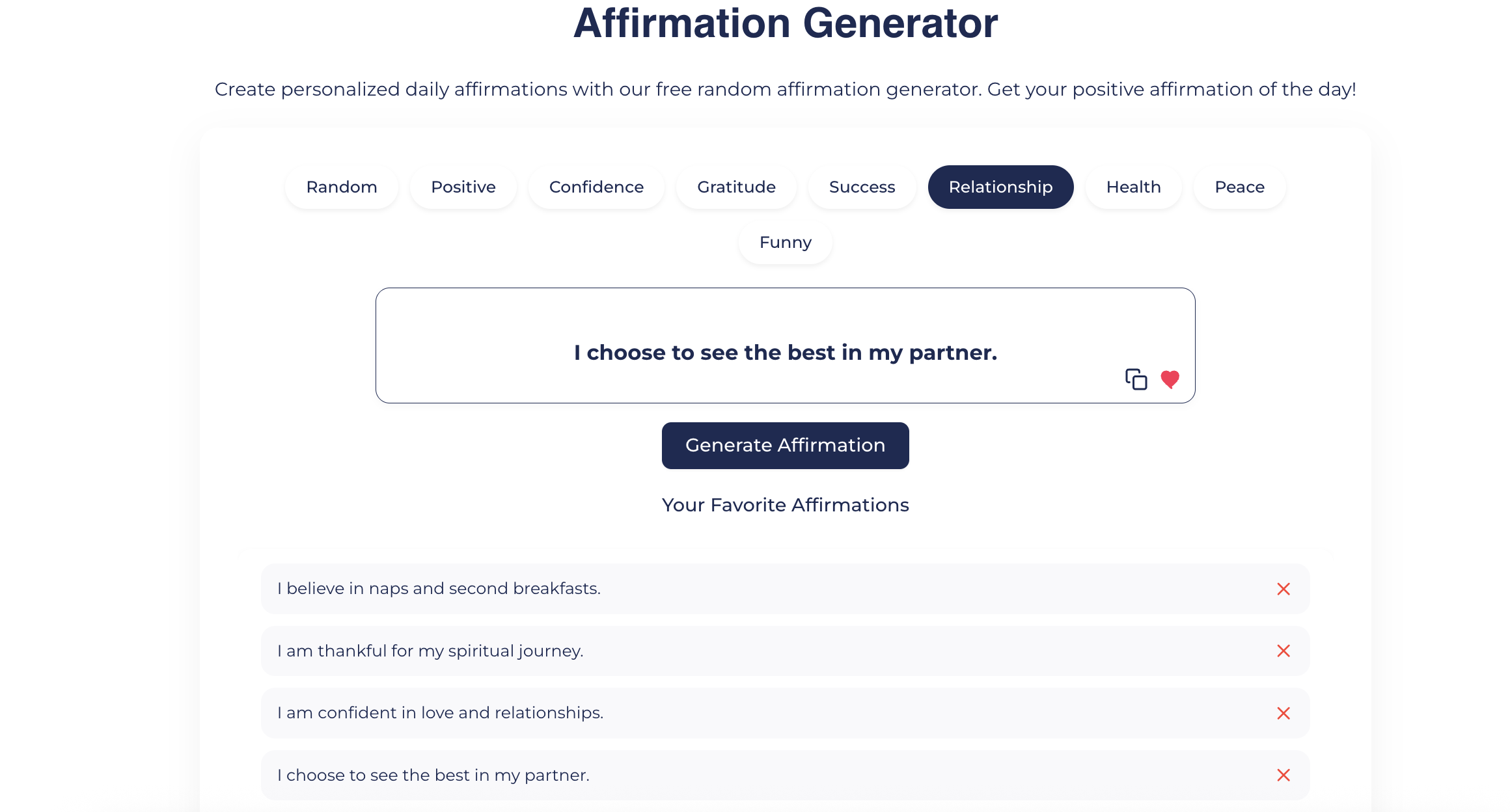
Task: Choose the Peace category
Action: 1239,187
